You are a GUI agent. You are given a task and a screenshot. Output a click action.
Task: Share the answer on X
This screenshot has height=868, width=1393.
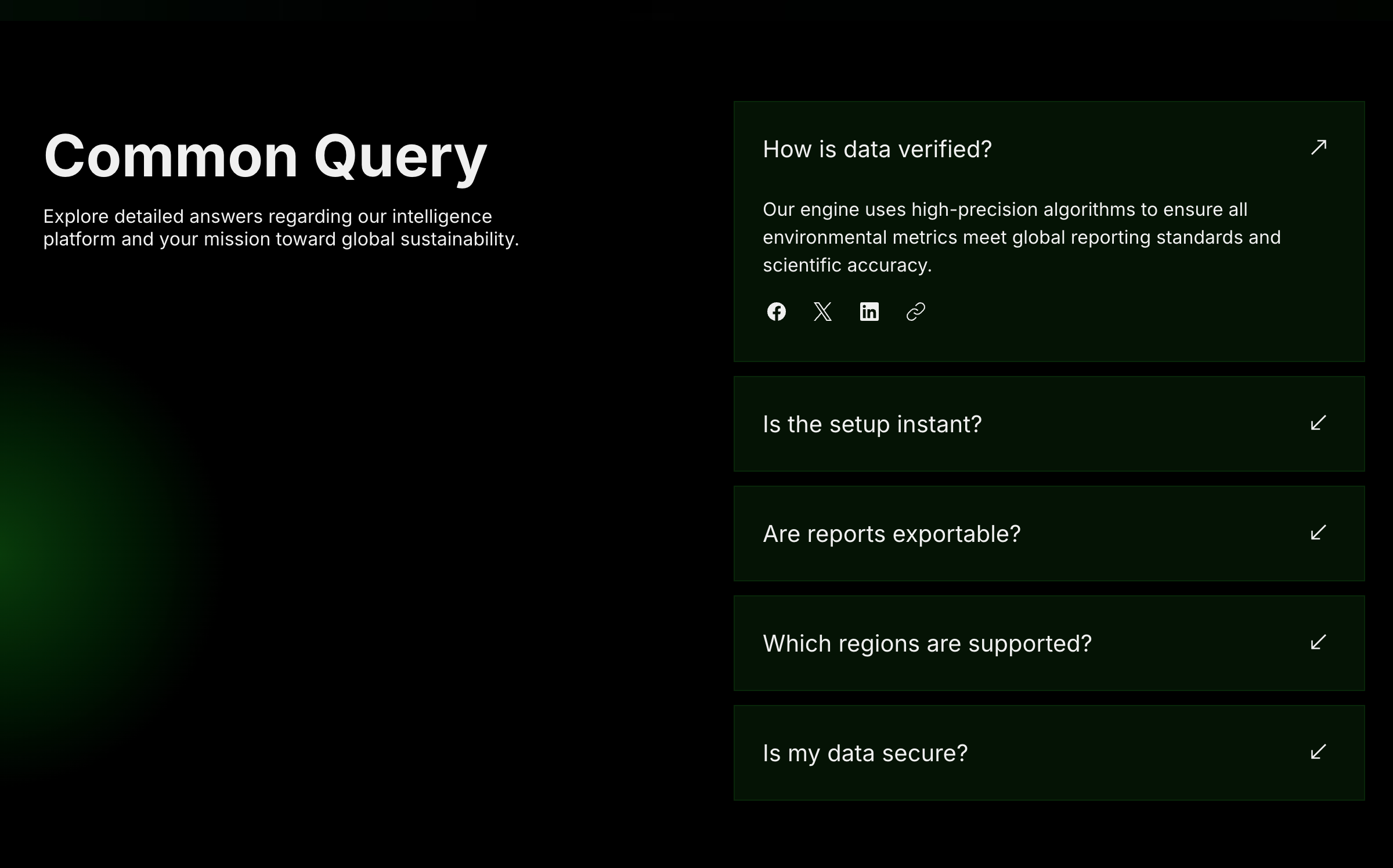pos(822,312)
